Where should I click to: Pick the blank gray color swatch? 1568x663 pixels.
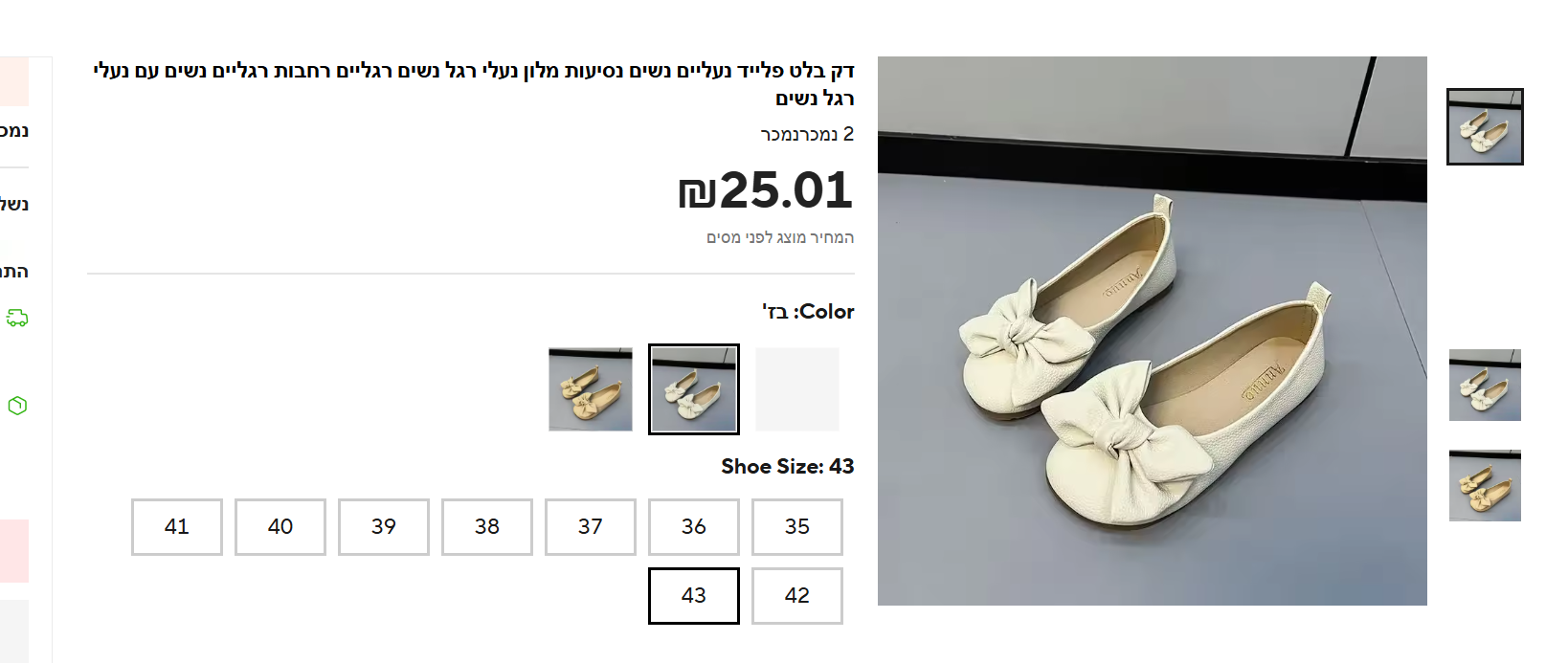pyautogui.click(x=797, y=389)
